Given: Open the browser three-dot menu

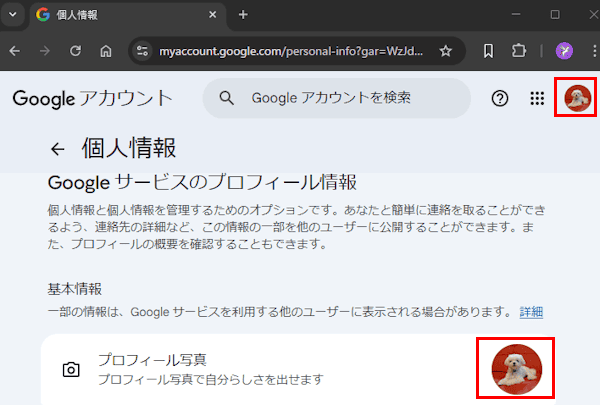Looking at the screenshot, I should point(594,51).
